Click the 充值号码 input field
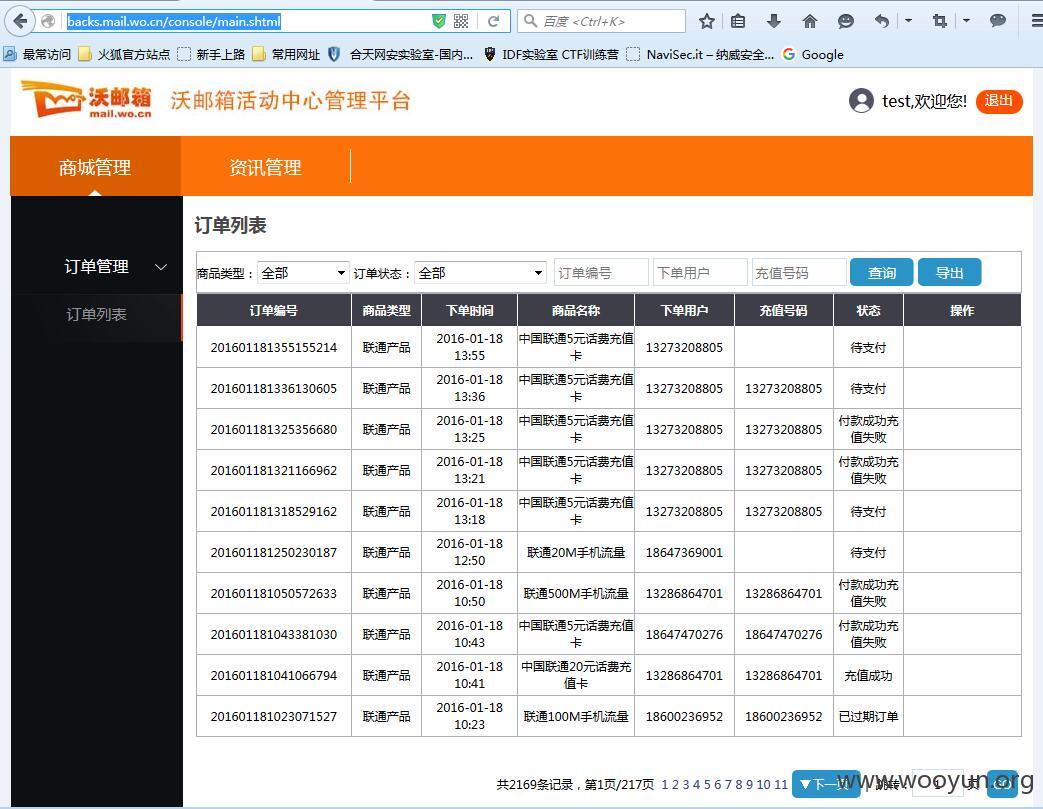Image resolution: width=1043 pixels, height=809 pixels. [x=799, y=273]
